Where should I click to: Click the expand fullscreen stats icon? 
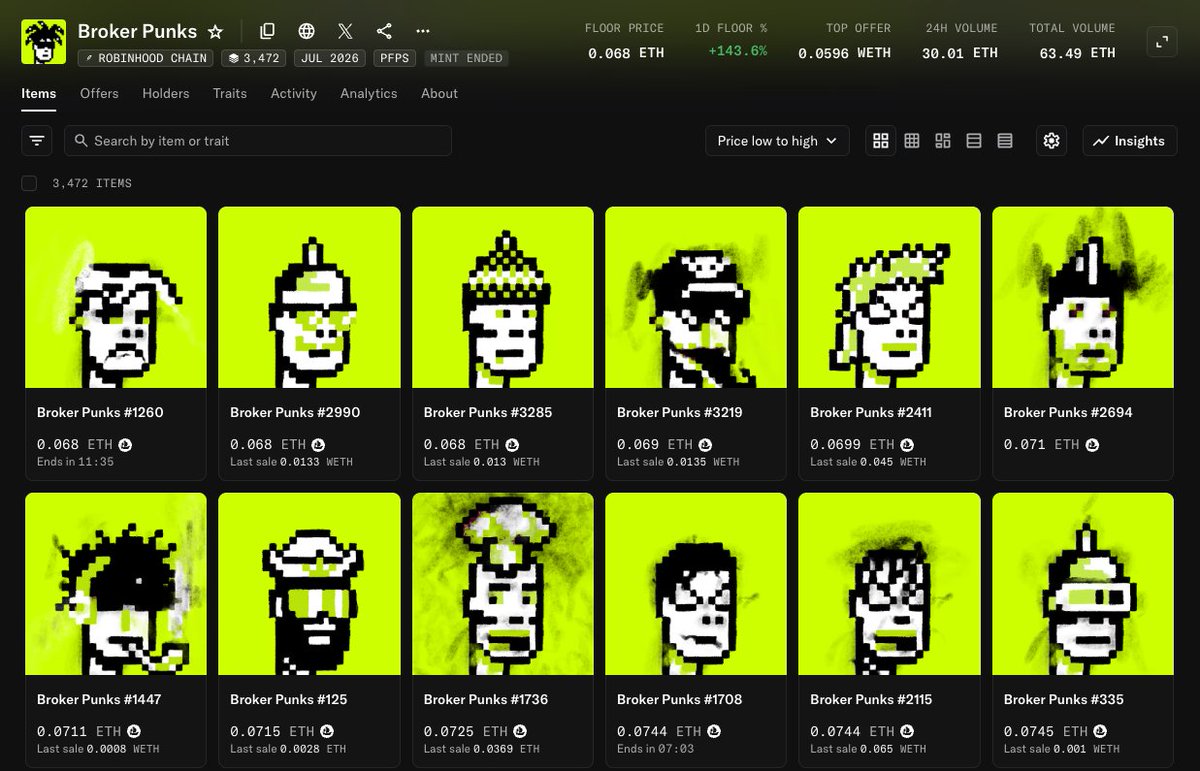(1161, 42)
